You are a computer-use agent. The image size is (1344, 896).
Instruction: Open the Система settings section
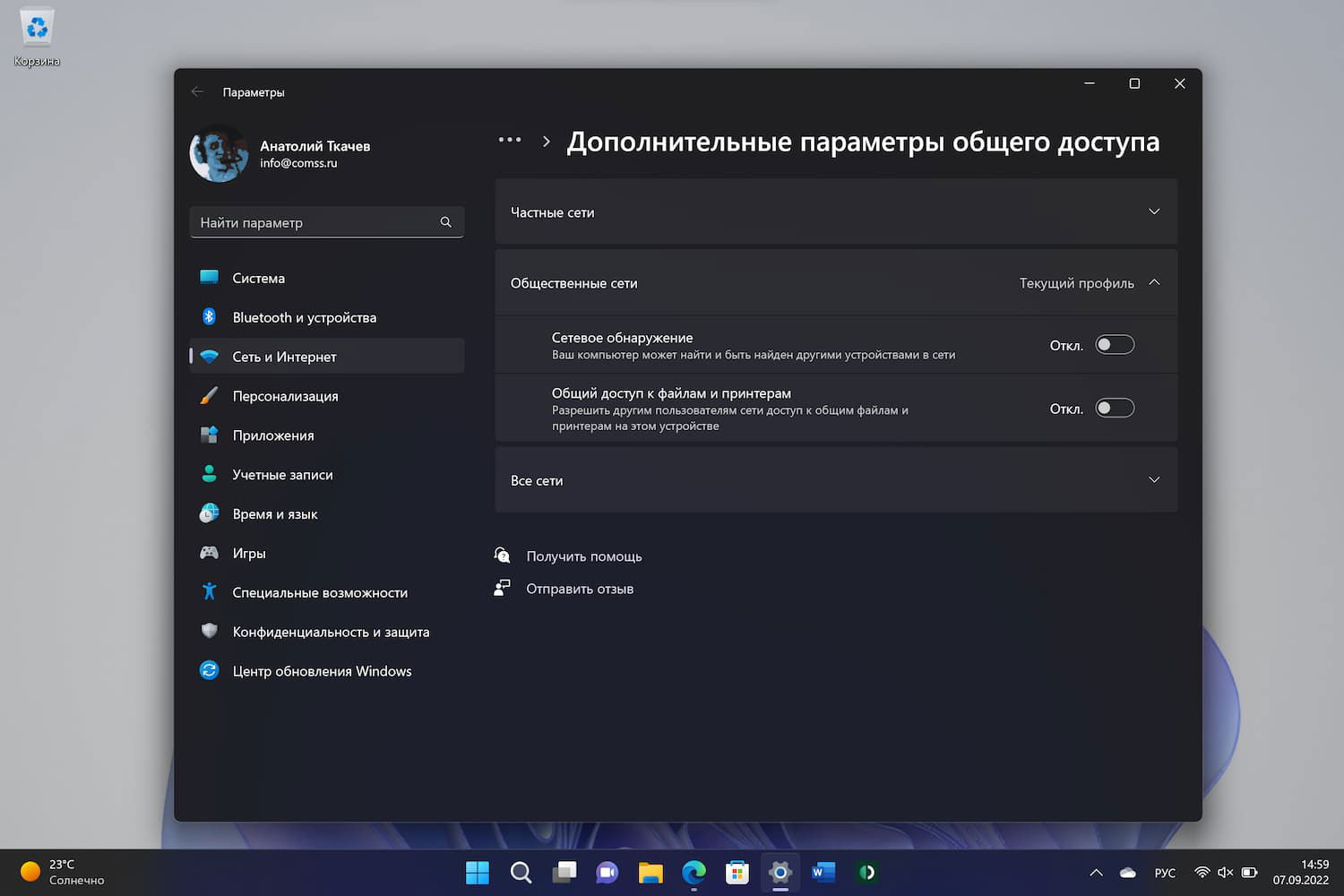pos(327,278)
